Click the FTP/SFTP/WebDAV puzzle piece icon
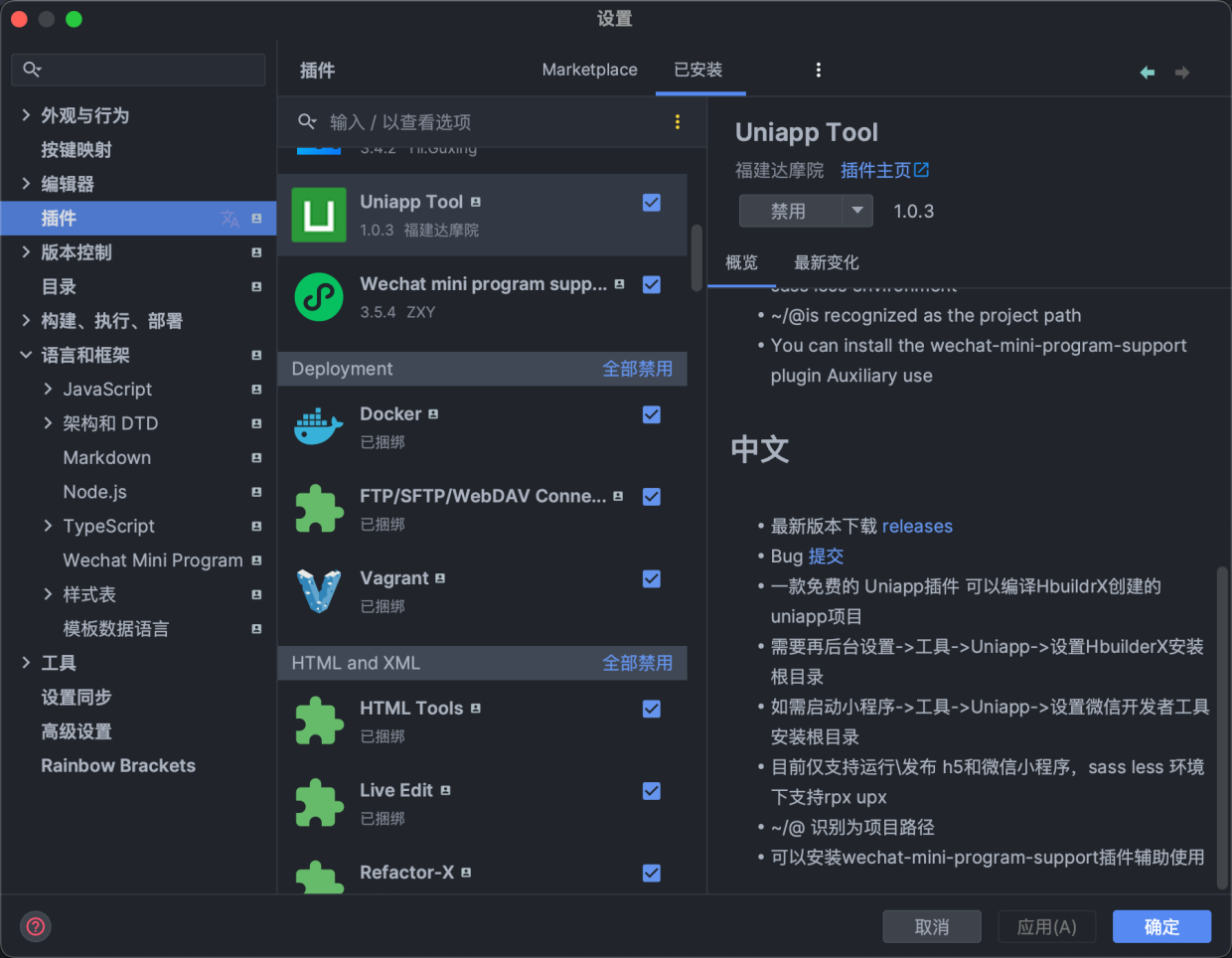This screenshot has height=958, width=1232. click(x=319, y=509)
